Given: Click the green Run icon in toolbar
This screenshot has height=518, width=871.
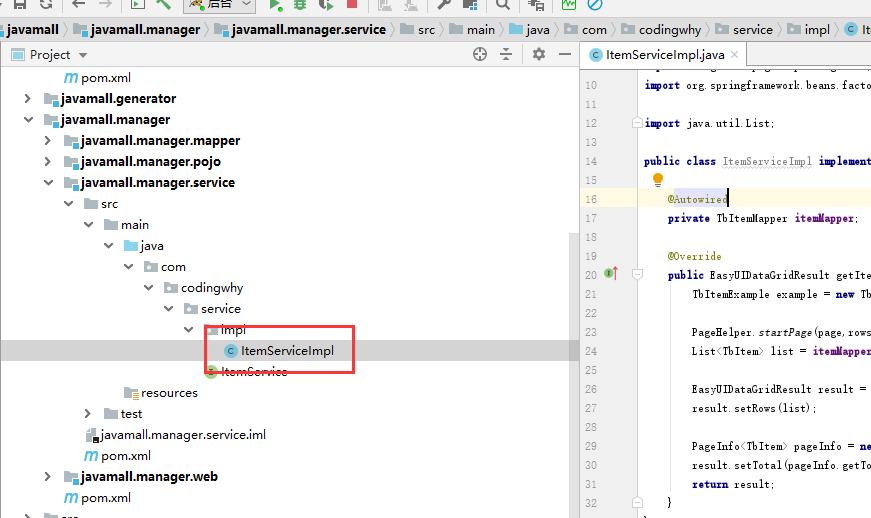Looking at the screenshot, I should click(x=275, y=5).
